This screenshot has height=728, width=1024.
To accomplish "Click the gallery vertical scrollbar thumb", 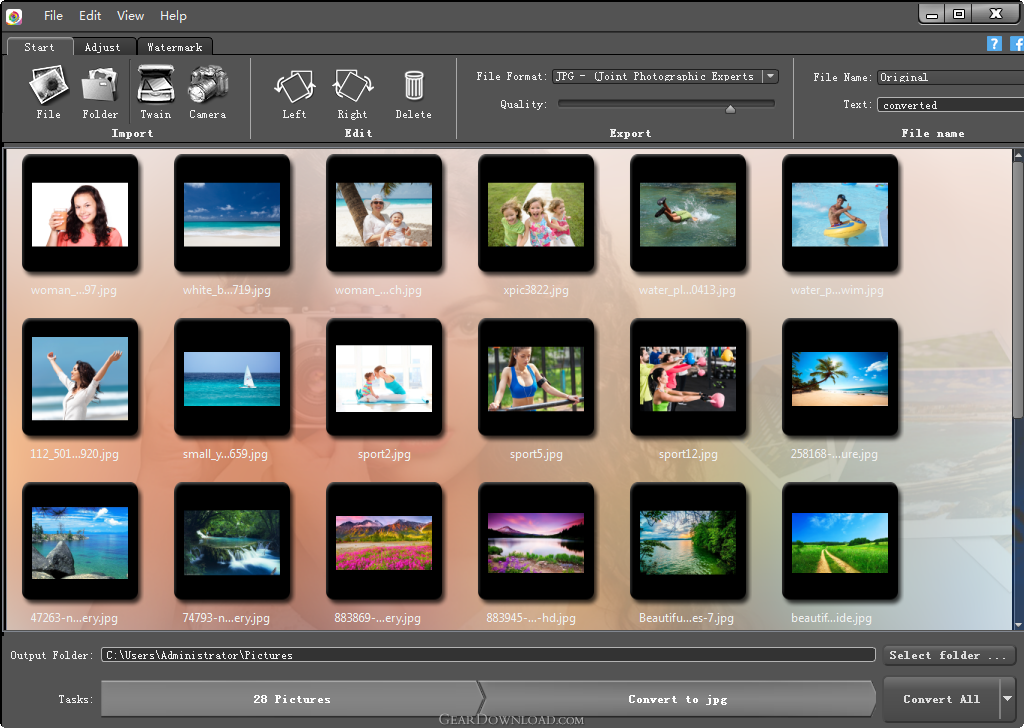I will click(1018, 289).
